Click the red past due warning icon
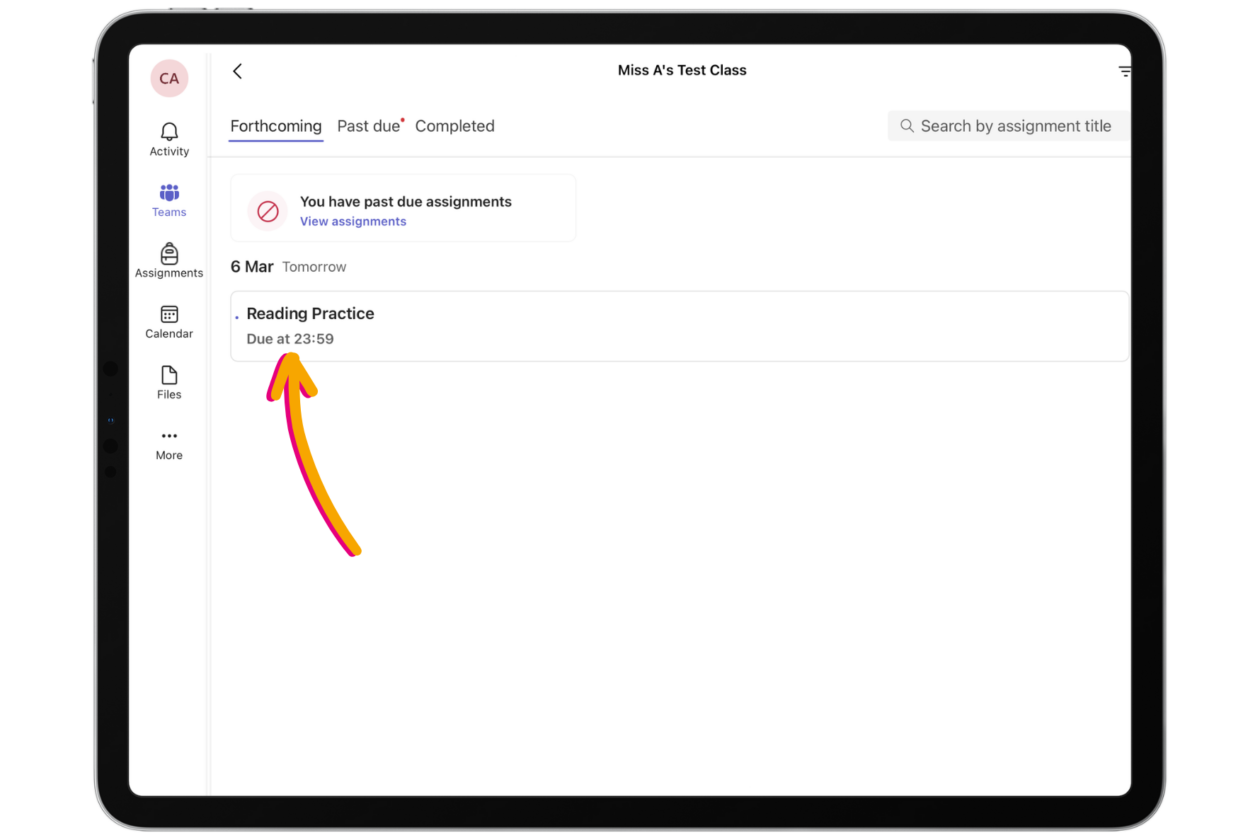Viewport: 1260px width, 840px height. (x=268, y=211)
